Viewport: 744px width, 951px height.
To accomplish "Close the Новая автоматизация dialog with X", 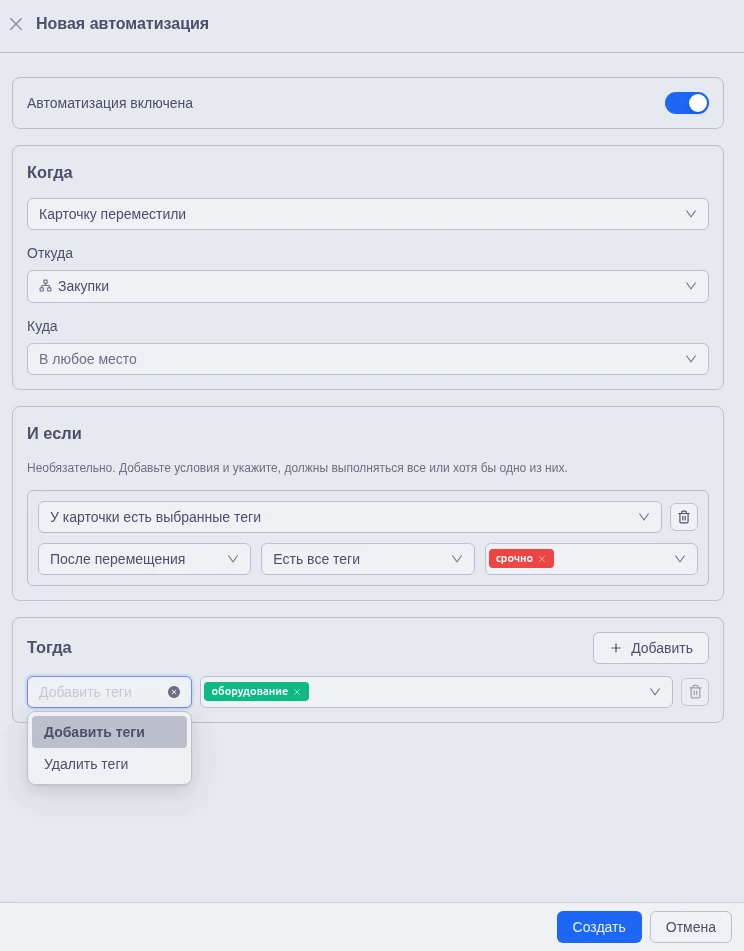I will (16, 24).
